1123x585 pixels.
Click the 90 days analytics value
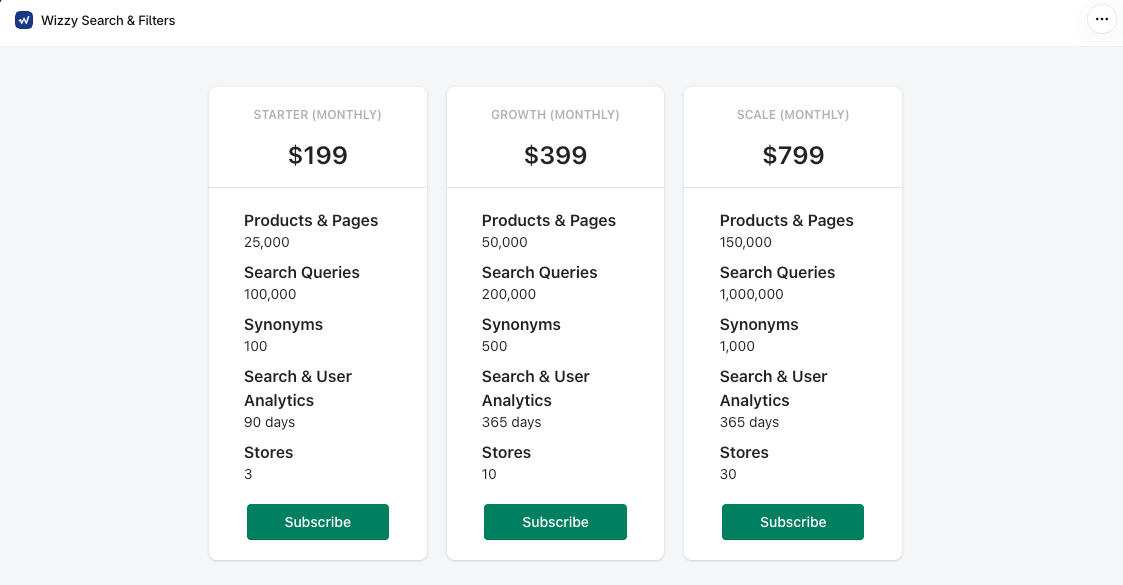click(269, 422)
